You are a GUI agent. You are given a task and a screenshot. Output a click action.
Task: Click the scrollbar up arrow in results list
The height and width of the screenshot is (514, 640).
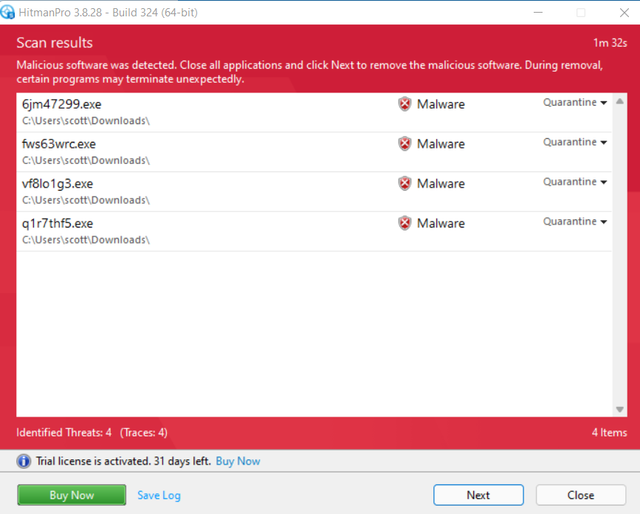tap(620, 101)
